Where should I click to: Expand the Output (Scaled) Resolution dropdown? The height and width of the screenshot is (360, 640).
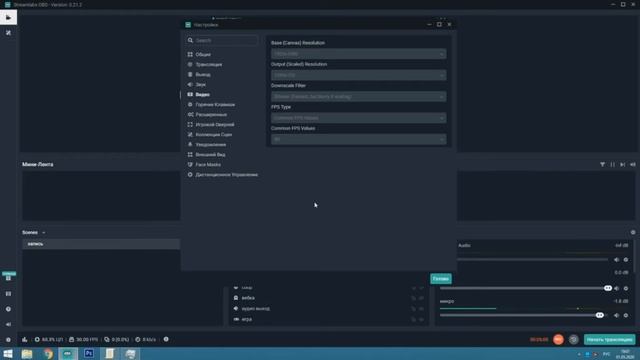tap(358, 75)
